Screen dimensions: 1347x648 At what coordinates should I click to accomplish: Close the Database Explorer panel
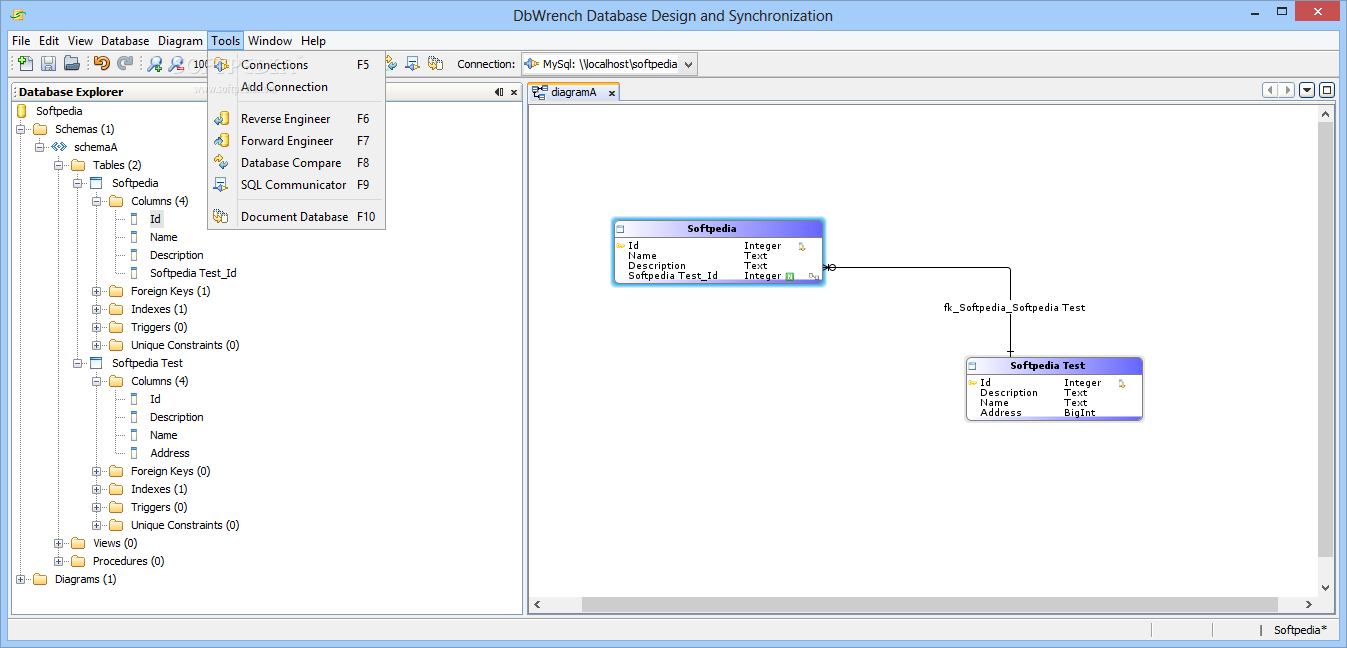(x=514, y=92)
